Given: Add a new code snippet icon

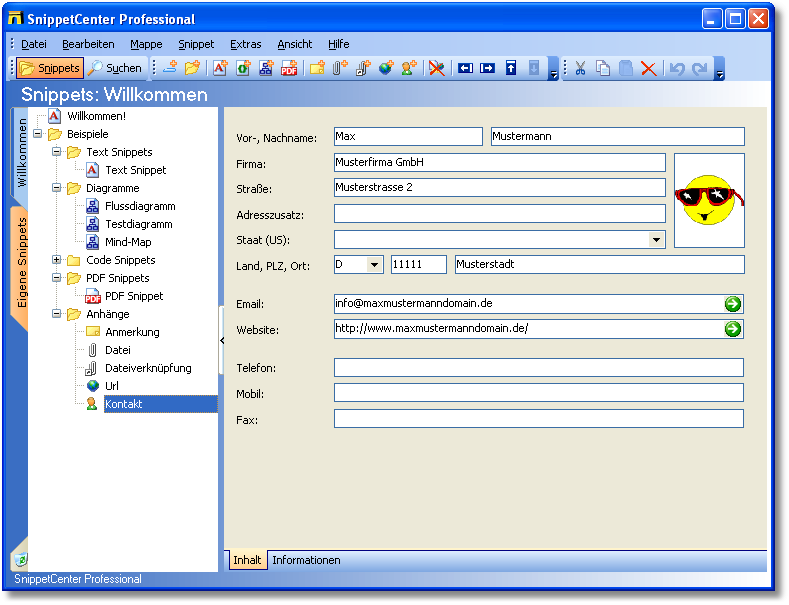Looking at the screenshot, I should click(243, 67).
